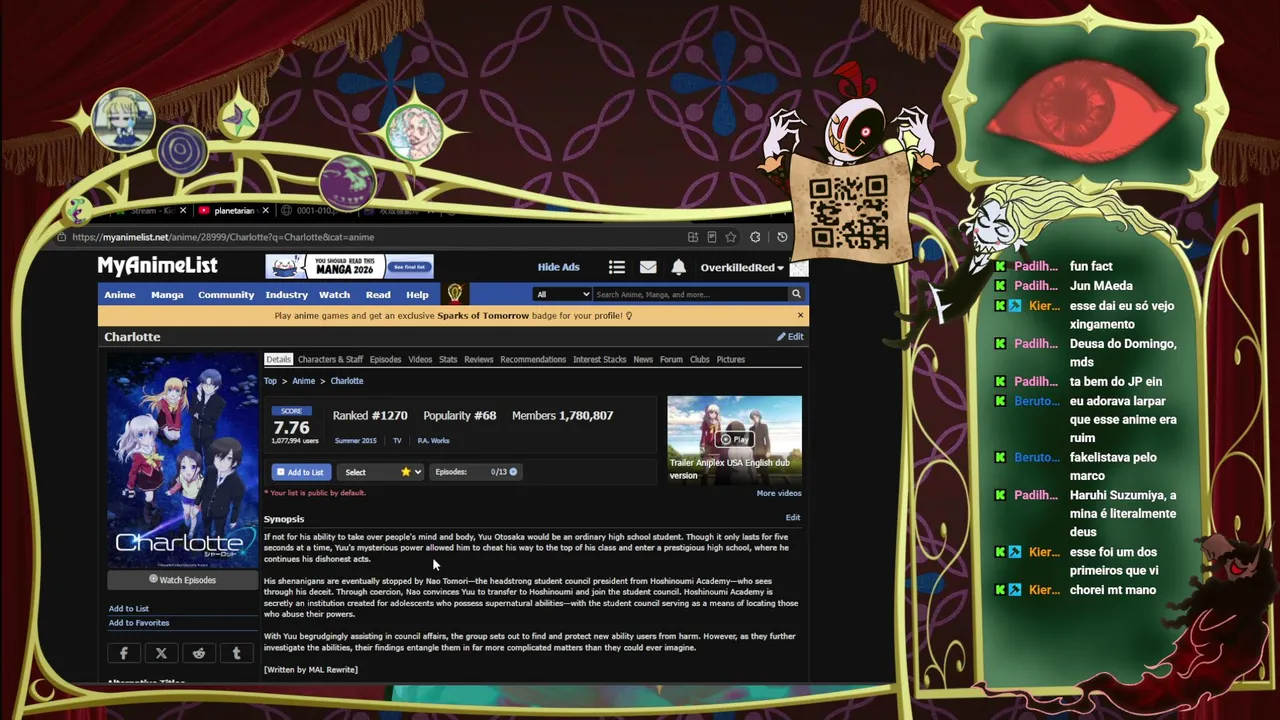Click the pencil Edit link beside Charlotte title
Screen dimensions: 1280x720
790,337
